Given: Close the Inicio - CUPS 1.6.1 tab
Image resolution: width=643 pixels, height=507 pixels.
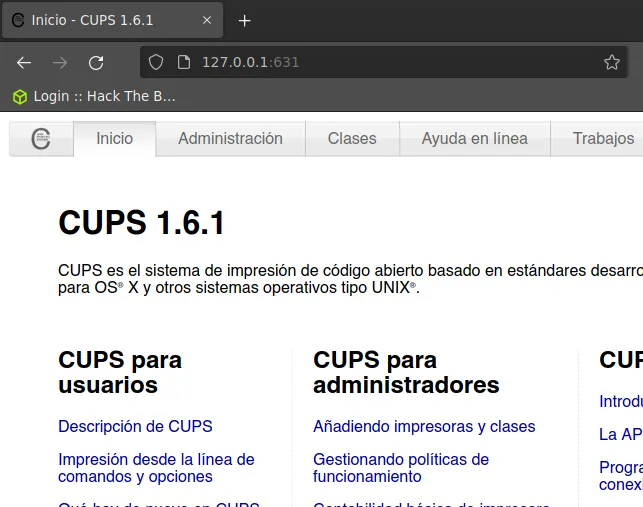Looking at the screenshot, I should pyautogui.click(x=207, y=20).
